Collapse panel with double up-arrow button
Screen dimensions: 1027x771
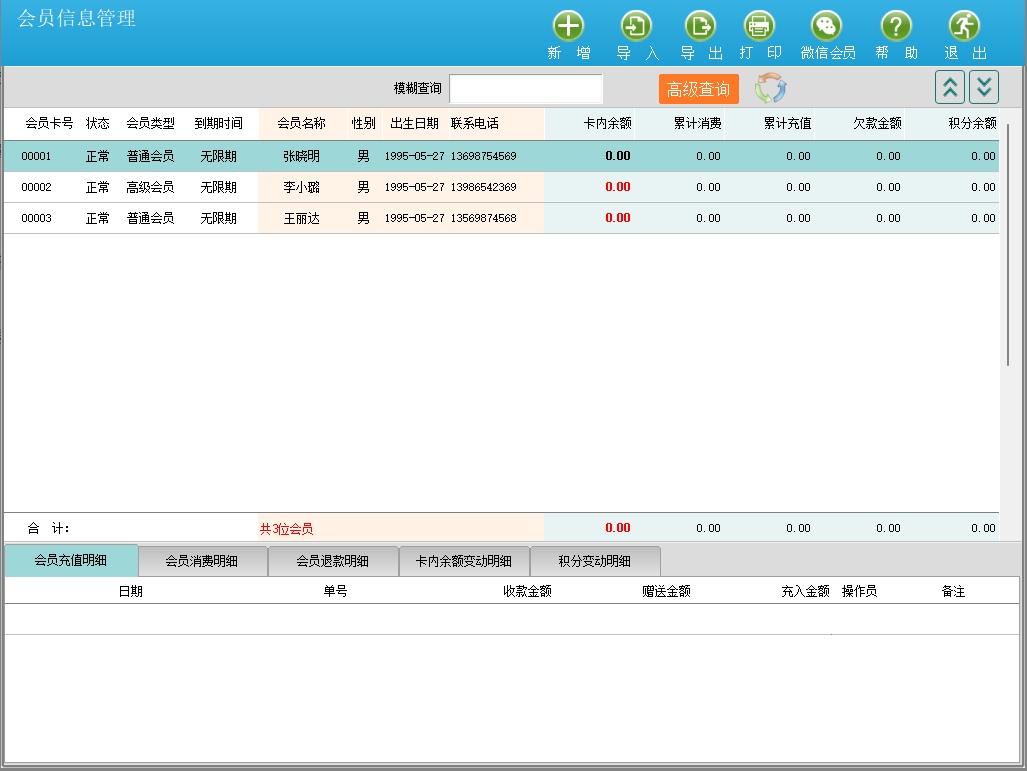950,88
